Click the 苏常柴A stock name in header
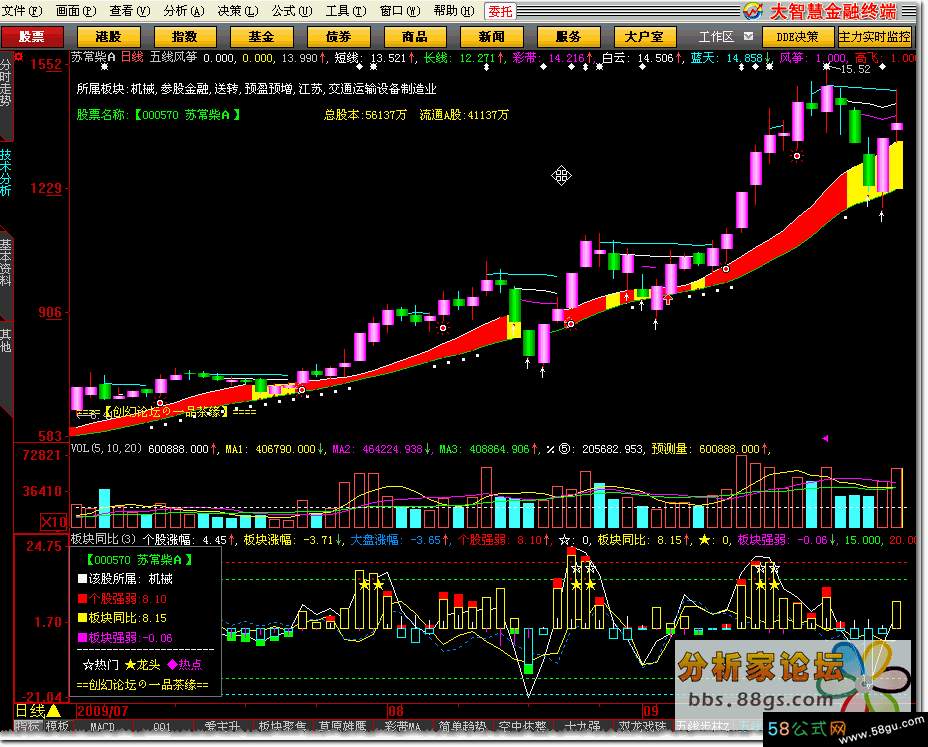Screen dimensions: 928x747 click(93, 57)
